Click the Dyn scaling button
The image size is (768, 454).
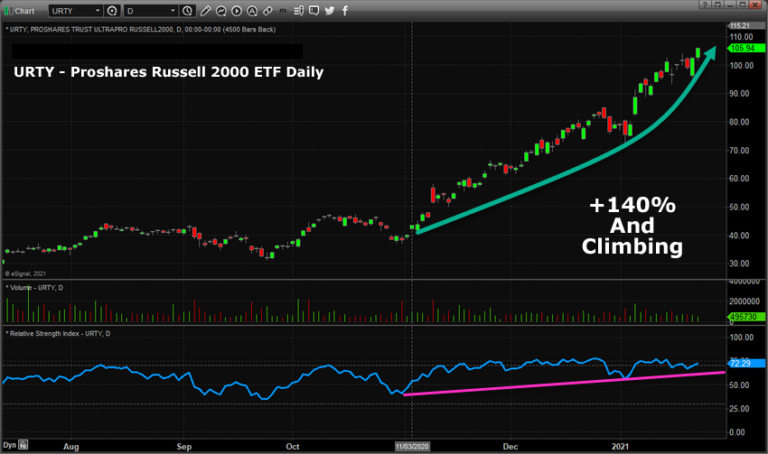point(10,445)
